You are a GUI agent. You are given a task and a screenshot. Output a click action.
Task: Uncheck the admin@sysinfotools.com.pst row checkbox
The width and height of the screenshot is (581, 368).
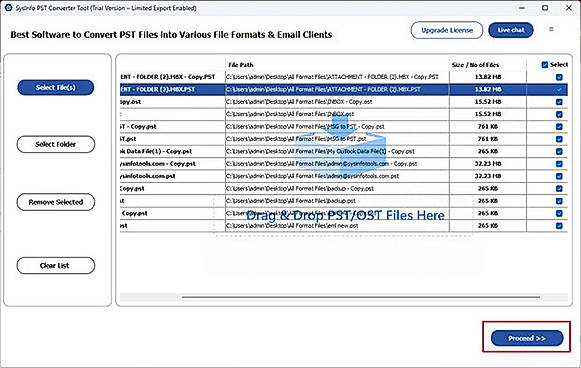559,176
